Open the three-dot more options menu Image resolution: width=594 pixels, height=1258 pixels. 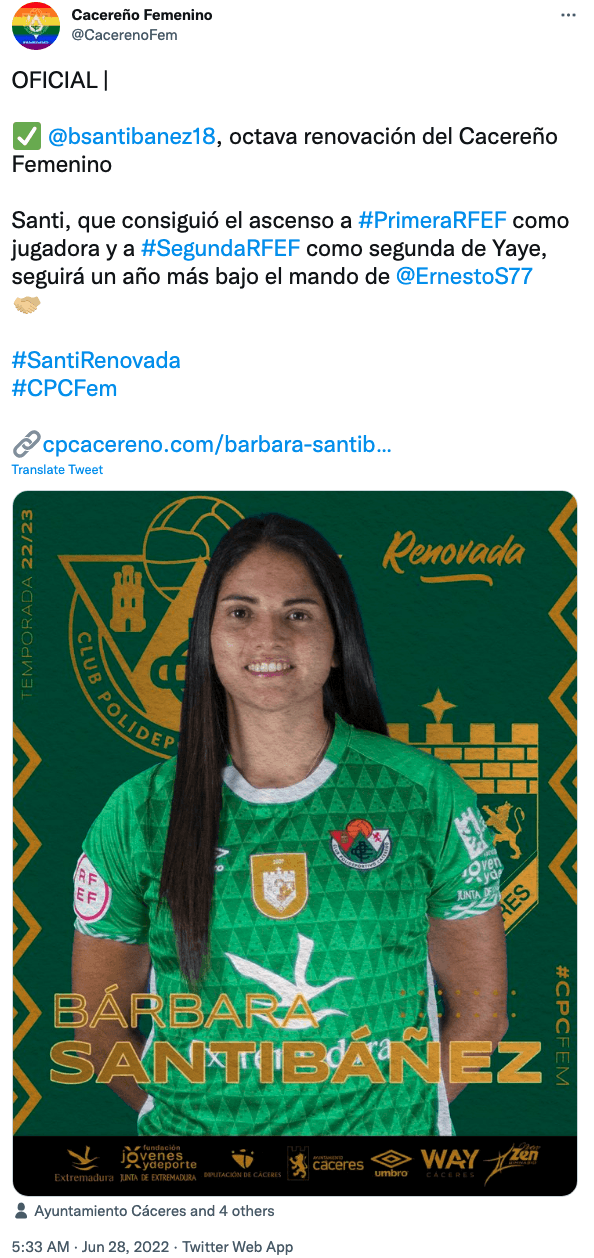(x=568, y=16)
